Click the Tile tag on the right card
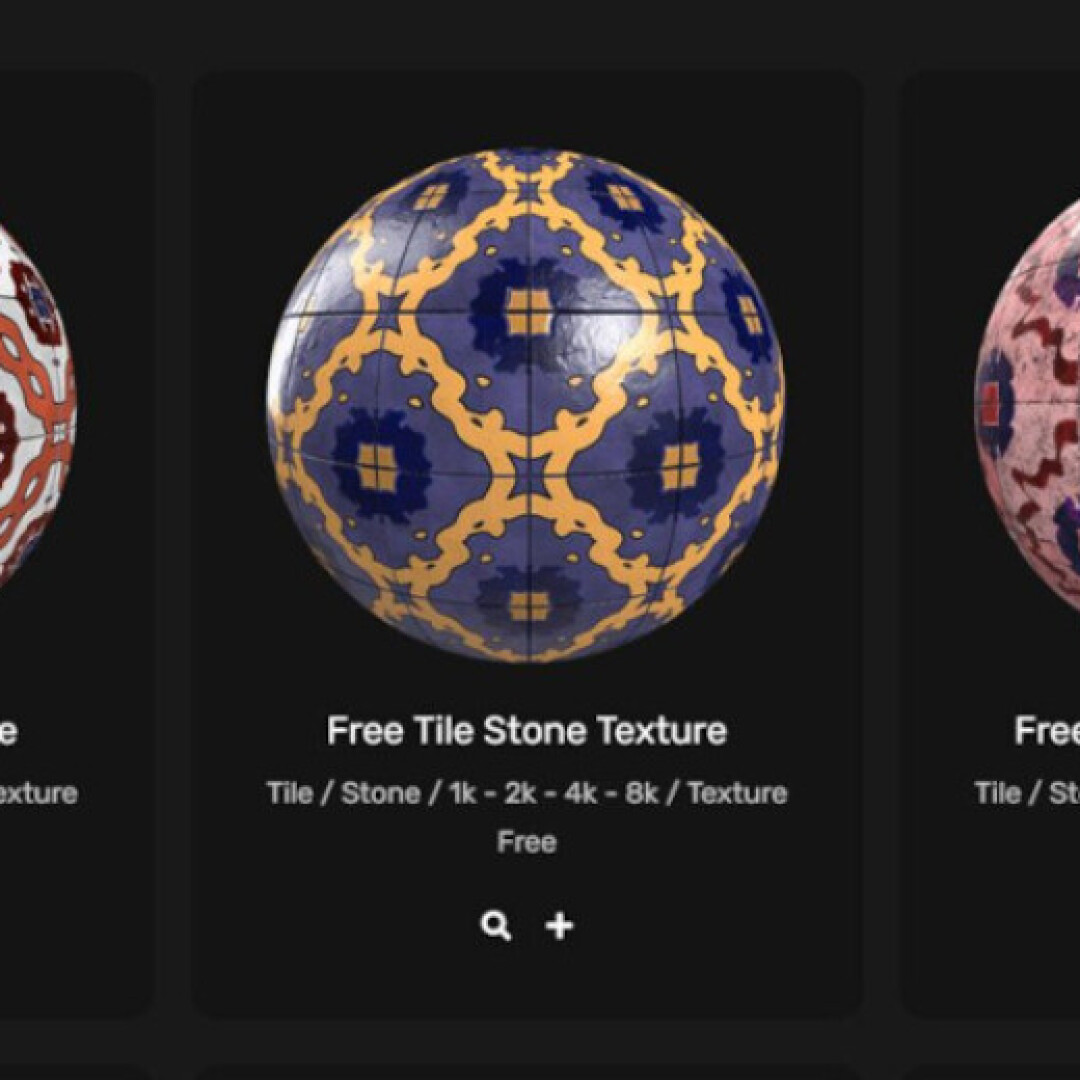The height and width of the screenshot is (1080, 1080). pos(997,793)
